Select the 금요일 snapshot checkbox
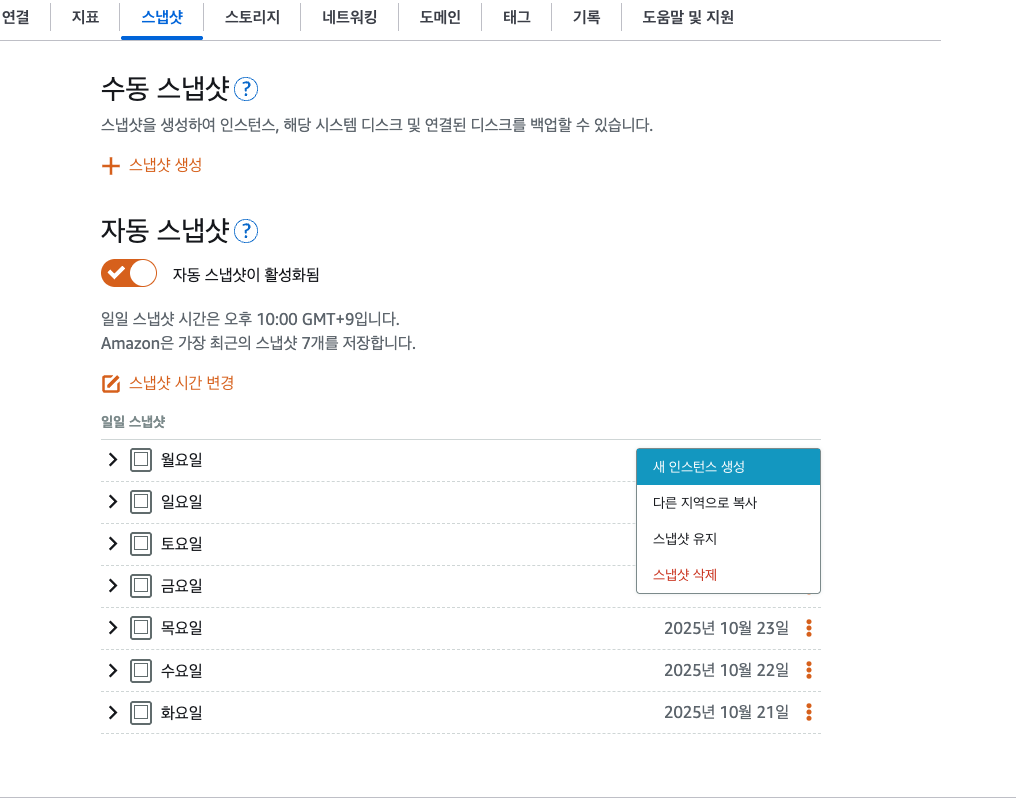Image resolution: width=1016 pixels, height=798 pixels. tap(141, 585)
